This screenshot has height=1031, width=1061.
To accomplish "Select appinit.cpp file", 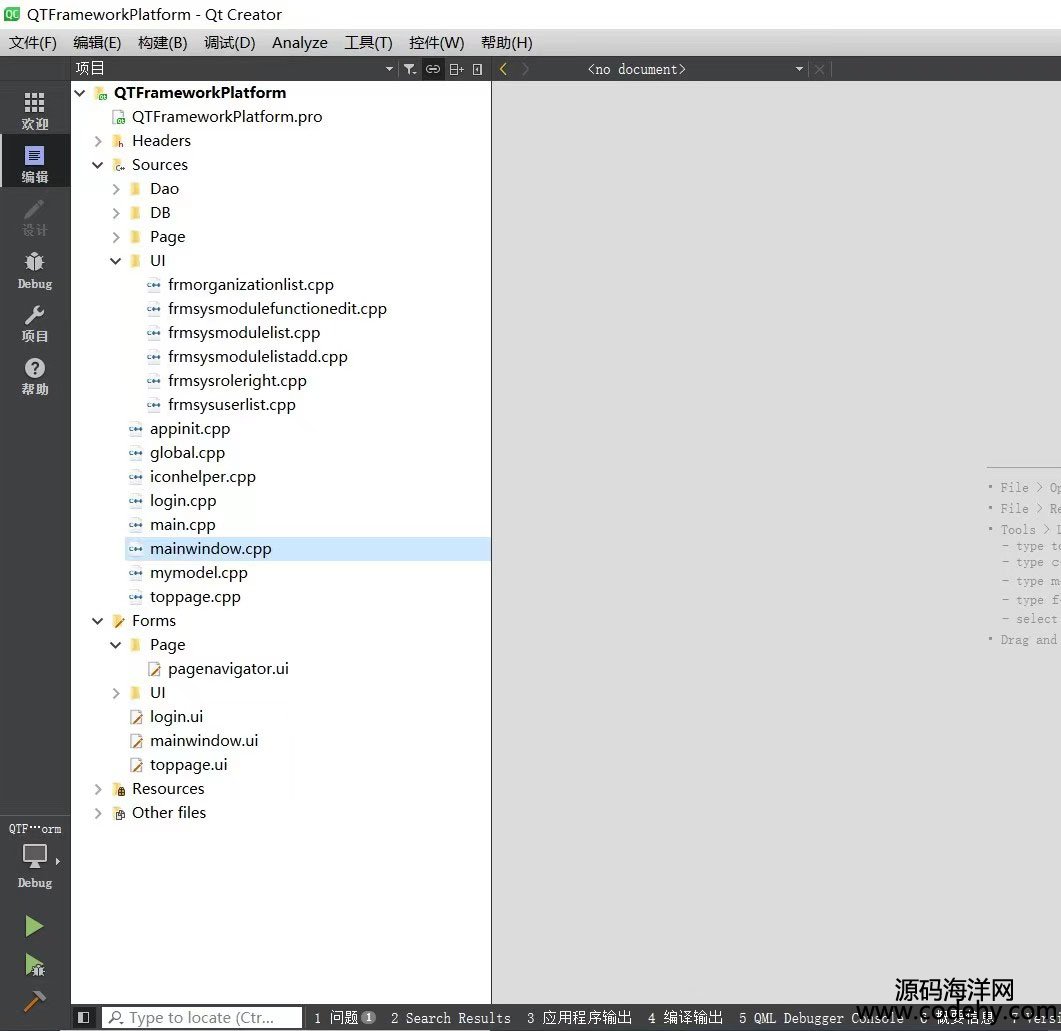I will 190,429.
